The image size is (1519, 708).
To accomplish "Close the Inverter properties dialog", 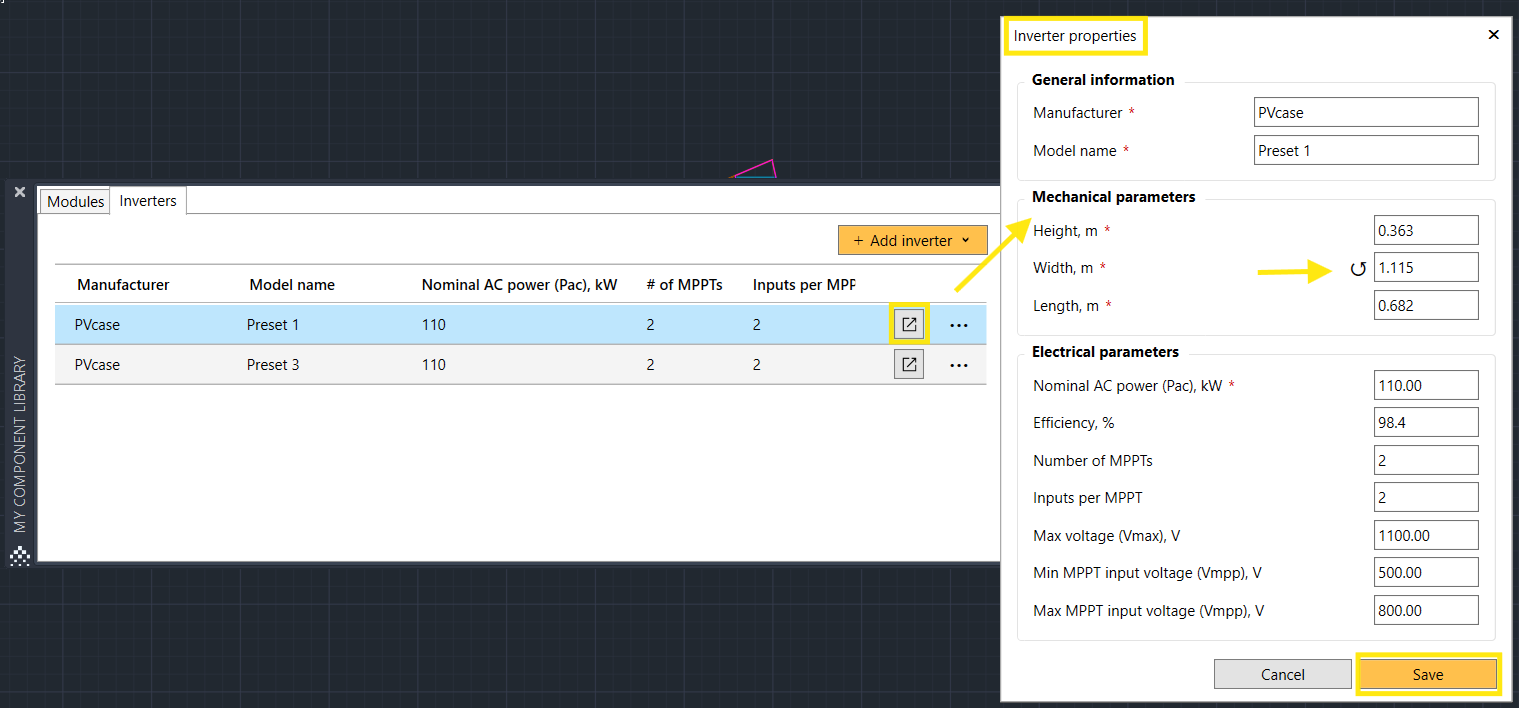I will click(x=1494, y=35).
